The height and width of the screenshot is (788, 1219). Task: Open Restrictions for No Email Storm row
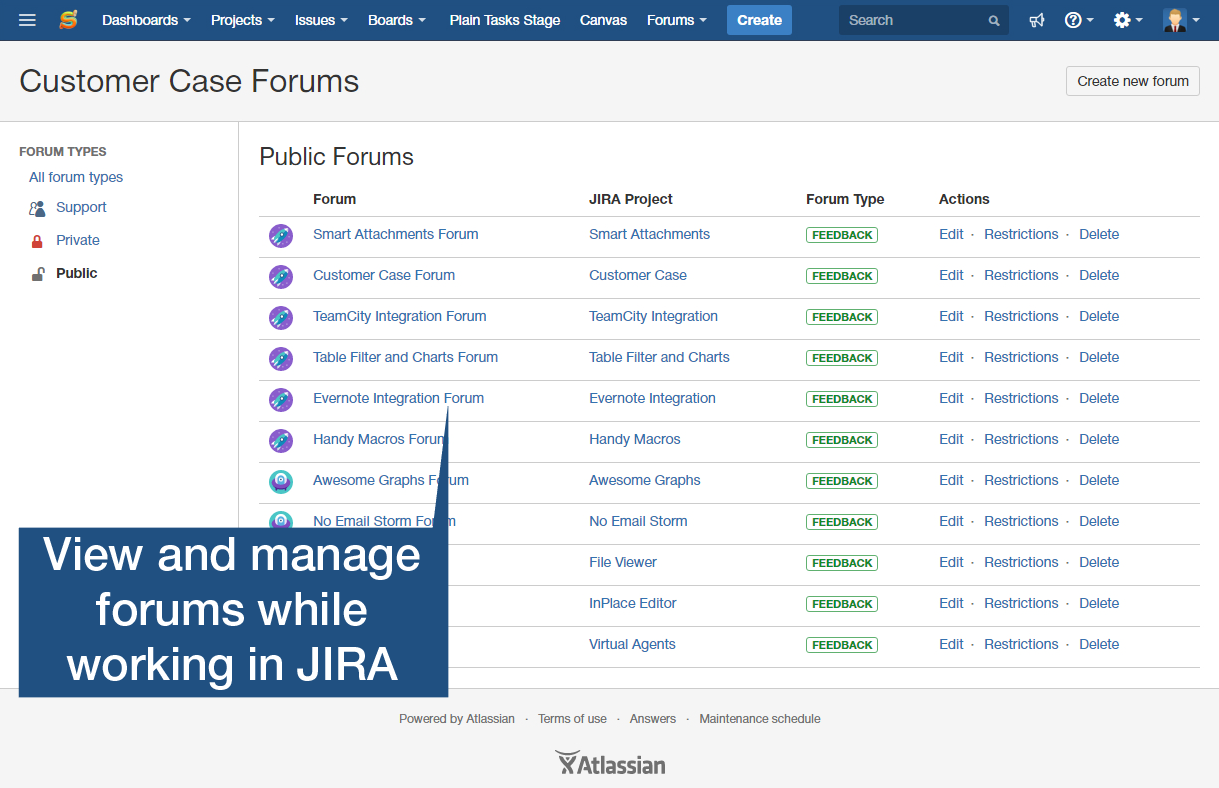tap(1021, 521)
